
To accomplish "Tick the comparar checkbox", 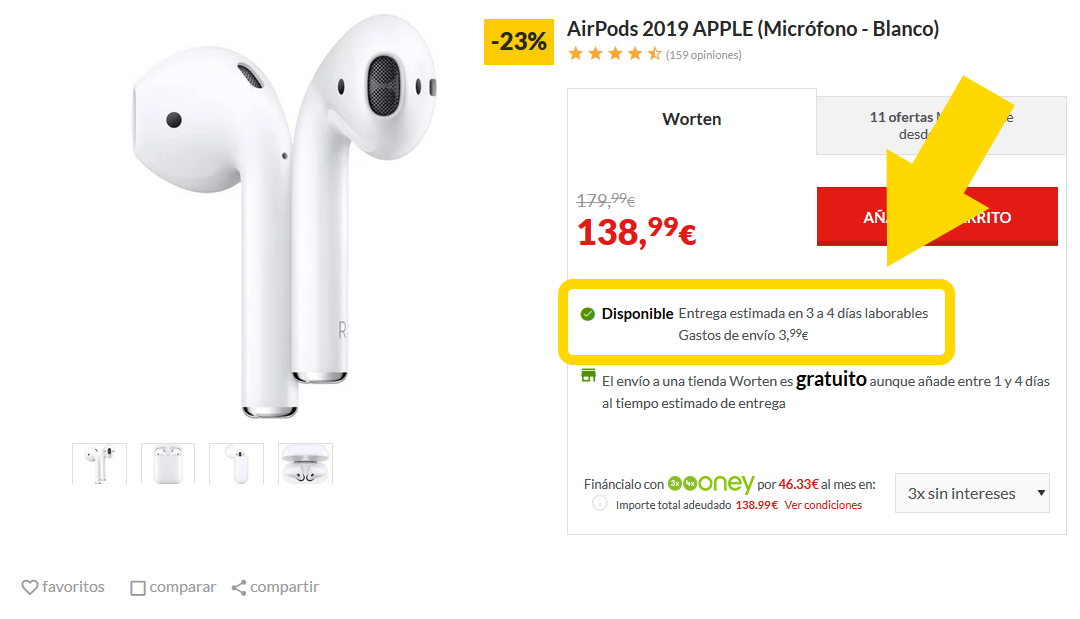I will [x=138, y=588].
